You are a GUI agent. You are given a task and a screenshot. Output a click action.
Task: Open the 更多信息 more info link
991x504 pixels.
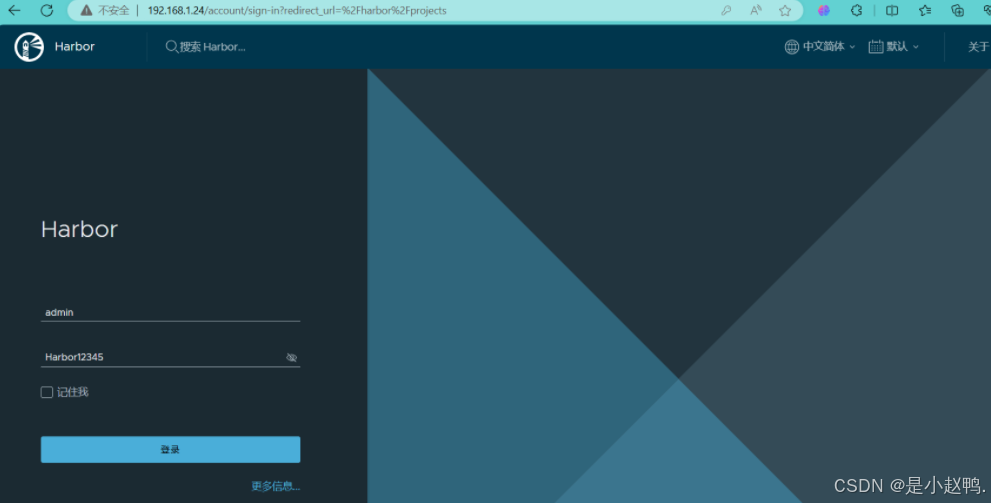276,486
